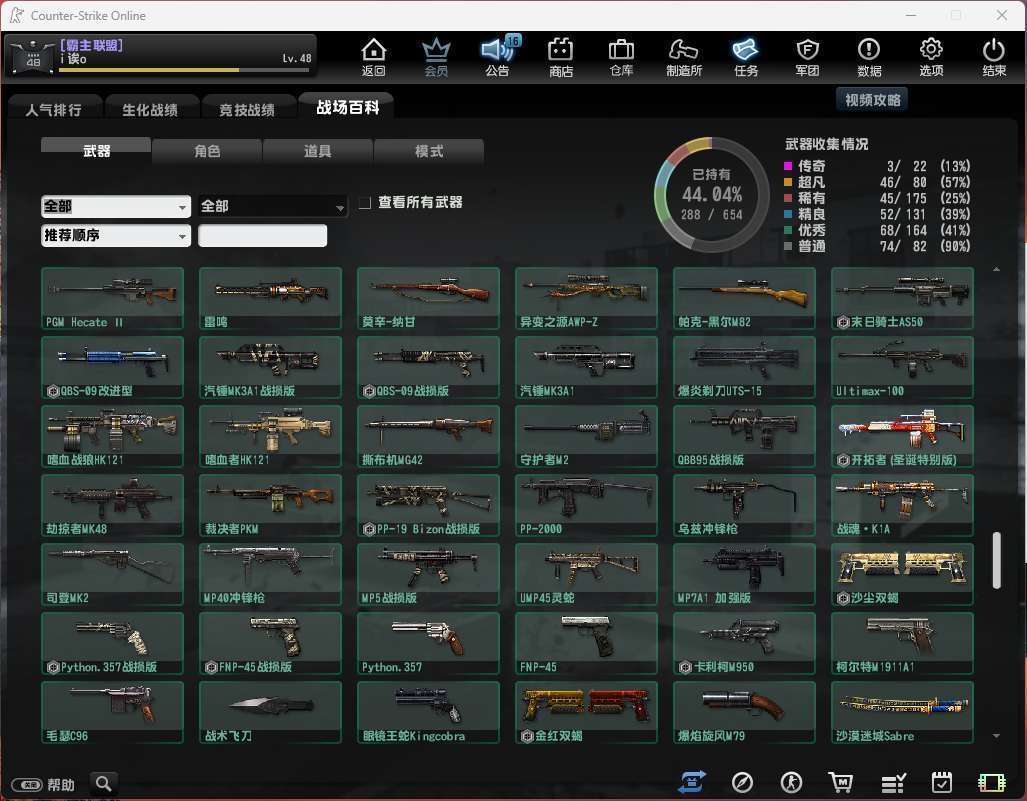Viewport: 1027px width, 801px height.
Task: Switch to the 道具 sub-tab
Action: pos(318,151)
